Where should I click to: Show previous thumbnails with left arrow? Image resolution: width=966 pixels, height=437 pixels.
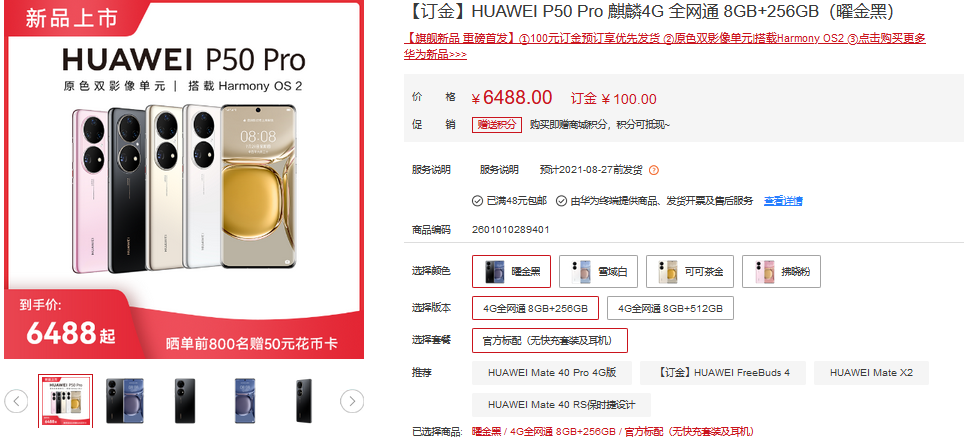[17, 401]
